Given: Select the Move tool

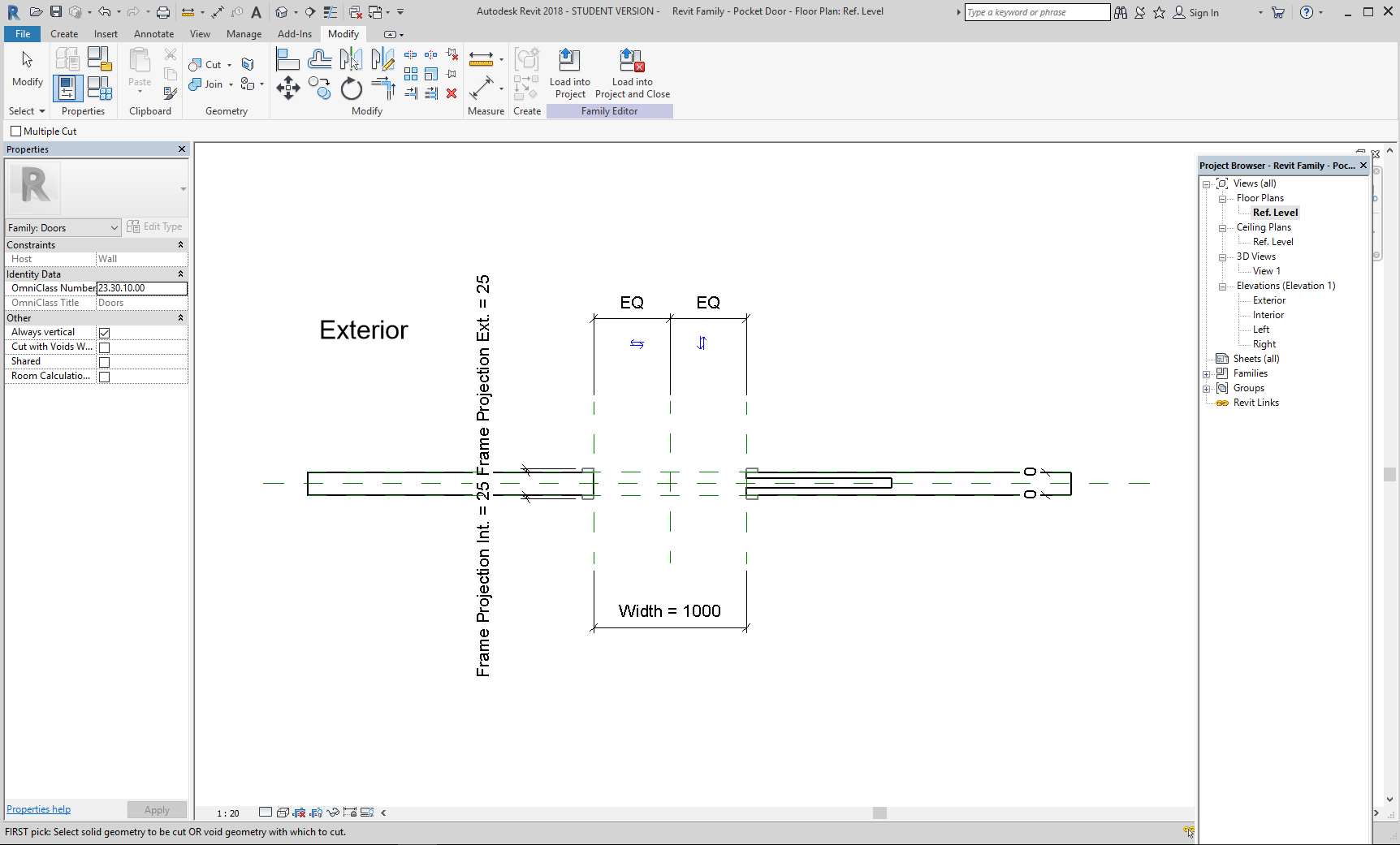Looking at the screenshot, I should click(x=287, y=88).
